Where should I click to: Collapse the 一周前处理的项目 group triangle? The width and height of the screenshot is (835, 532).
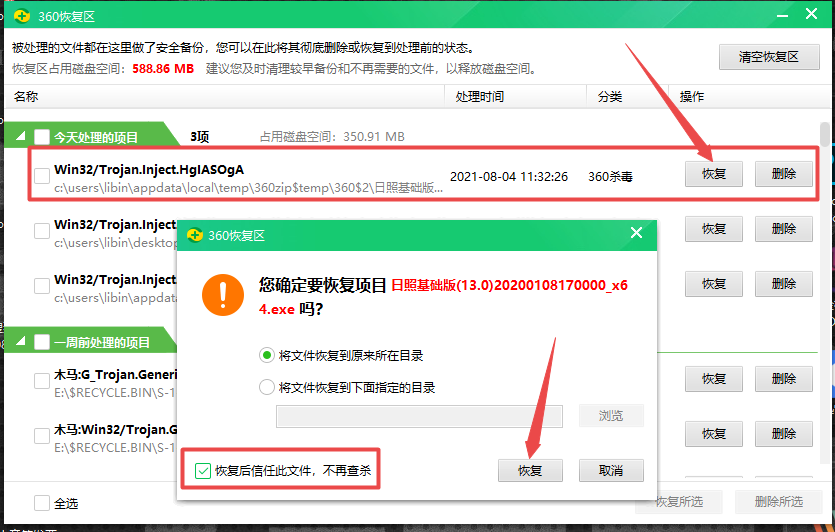point(20,343)
